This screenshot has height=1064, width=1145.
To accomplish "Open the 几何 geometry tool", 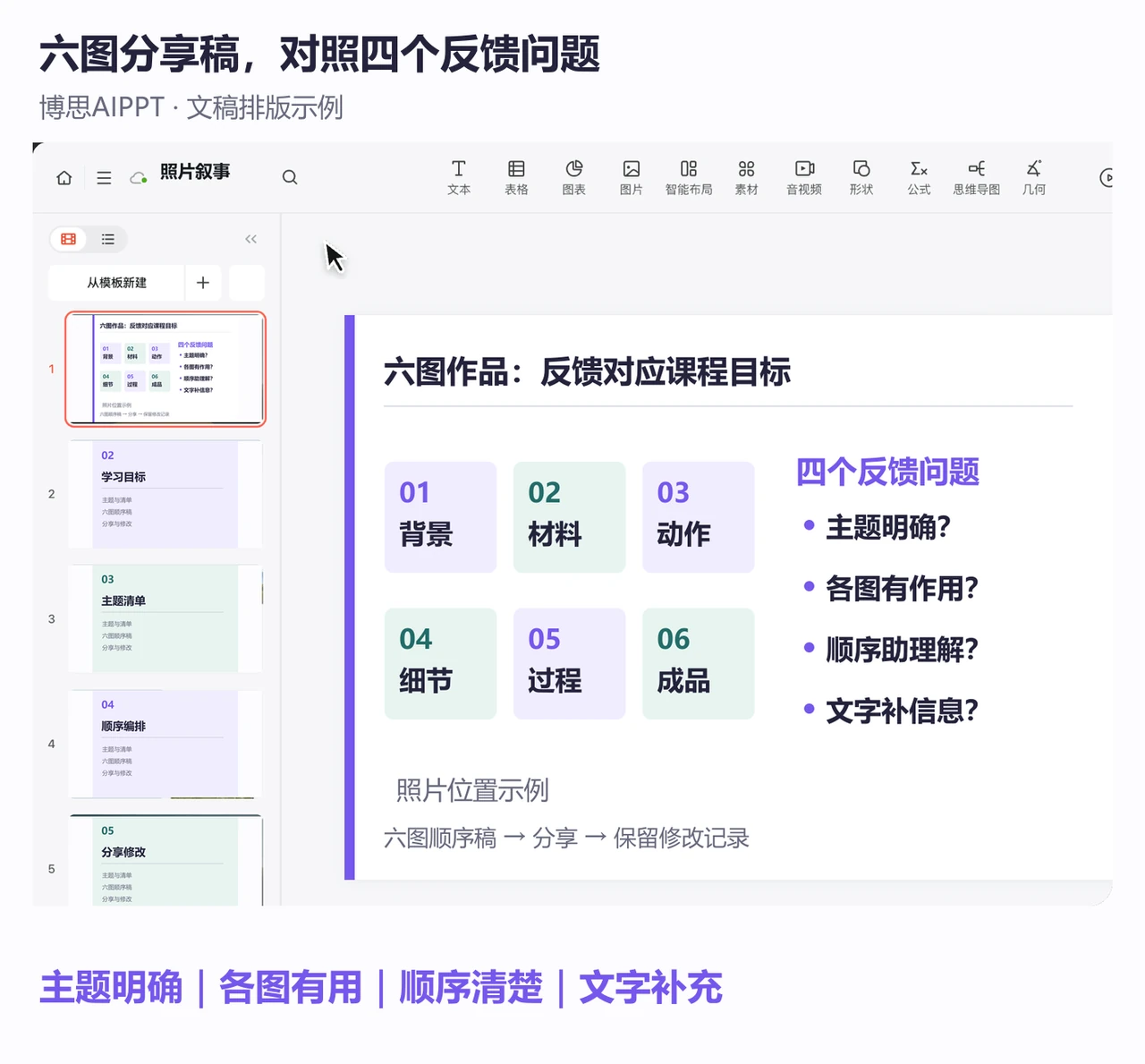I will click(1034, 177).
